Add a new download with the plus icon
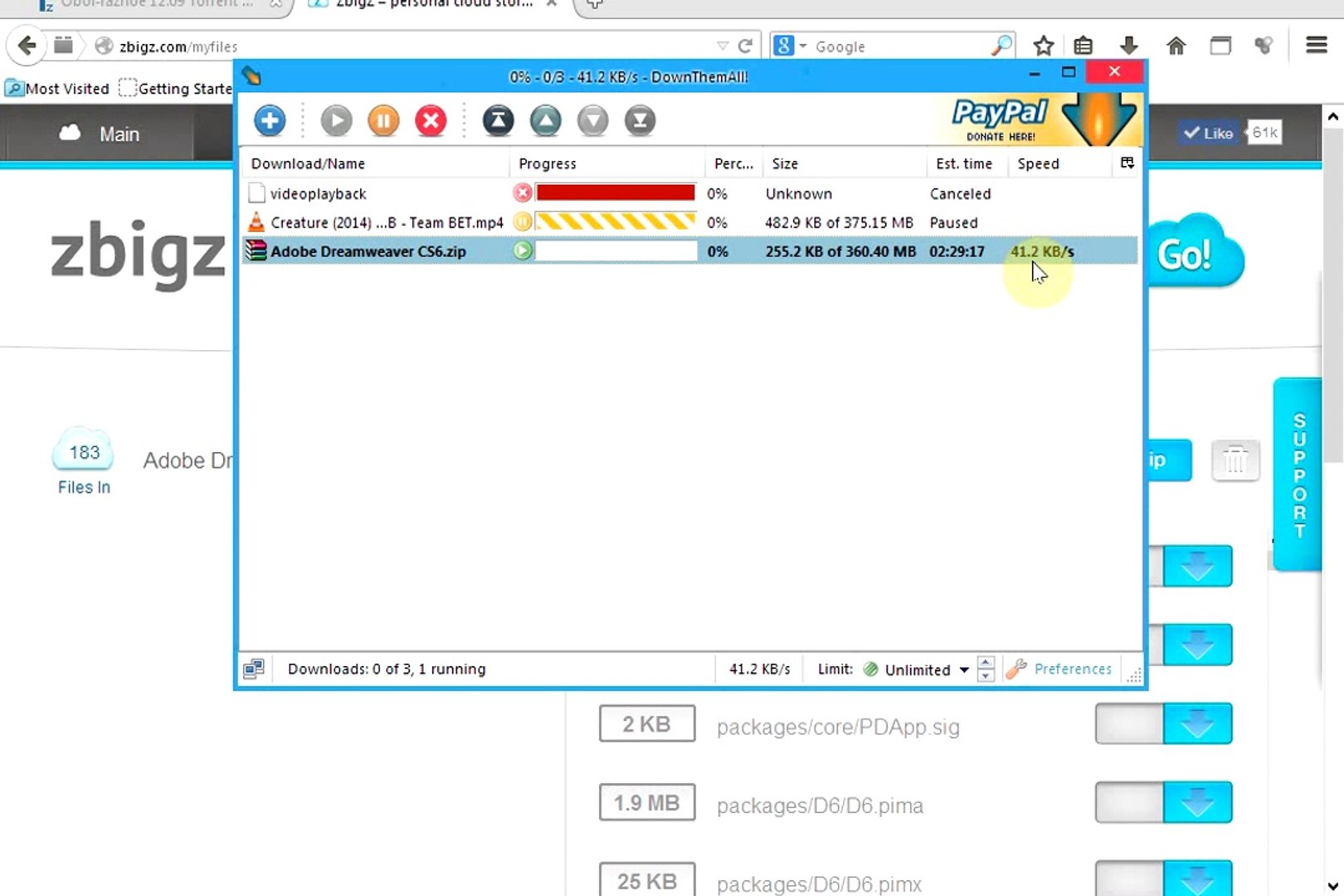This screenshot has height=896, width=1344. click(x=270, y=121)
